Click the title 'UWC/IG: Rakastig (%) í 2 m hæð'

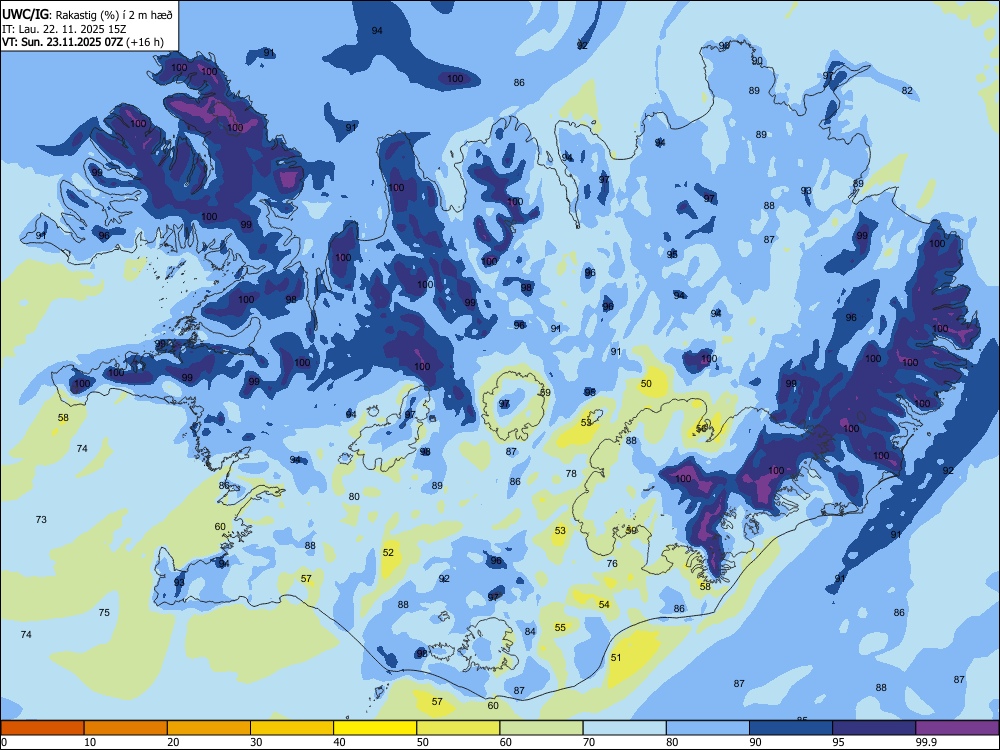[x=87, y=15]
